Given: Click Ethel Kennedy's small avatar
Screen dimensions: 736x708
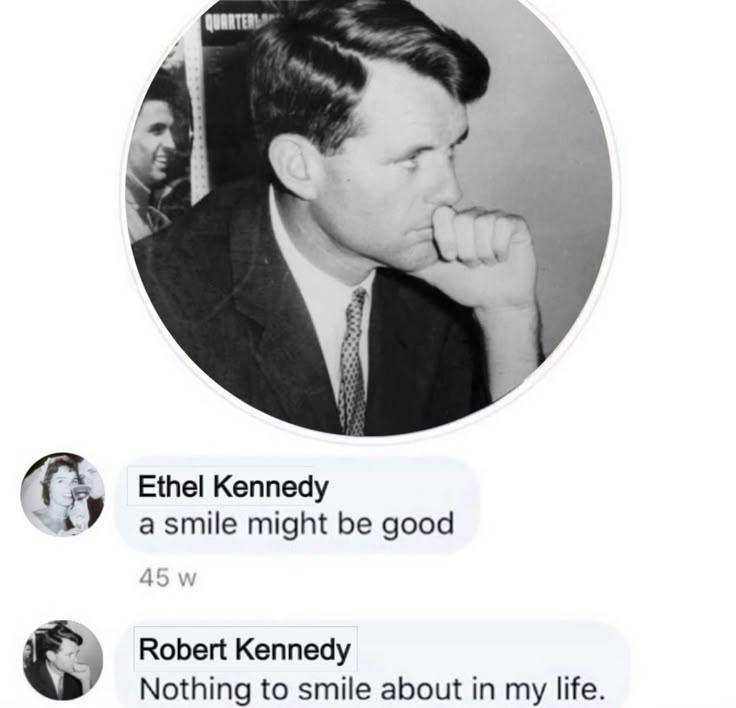Looking at the screenshot, I should click(x=63, y=494).
